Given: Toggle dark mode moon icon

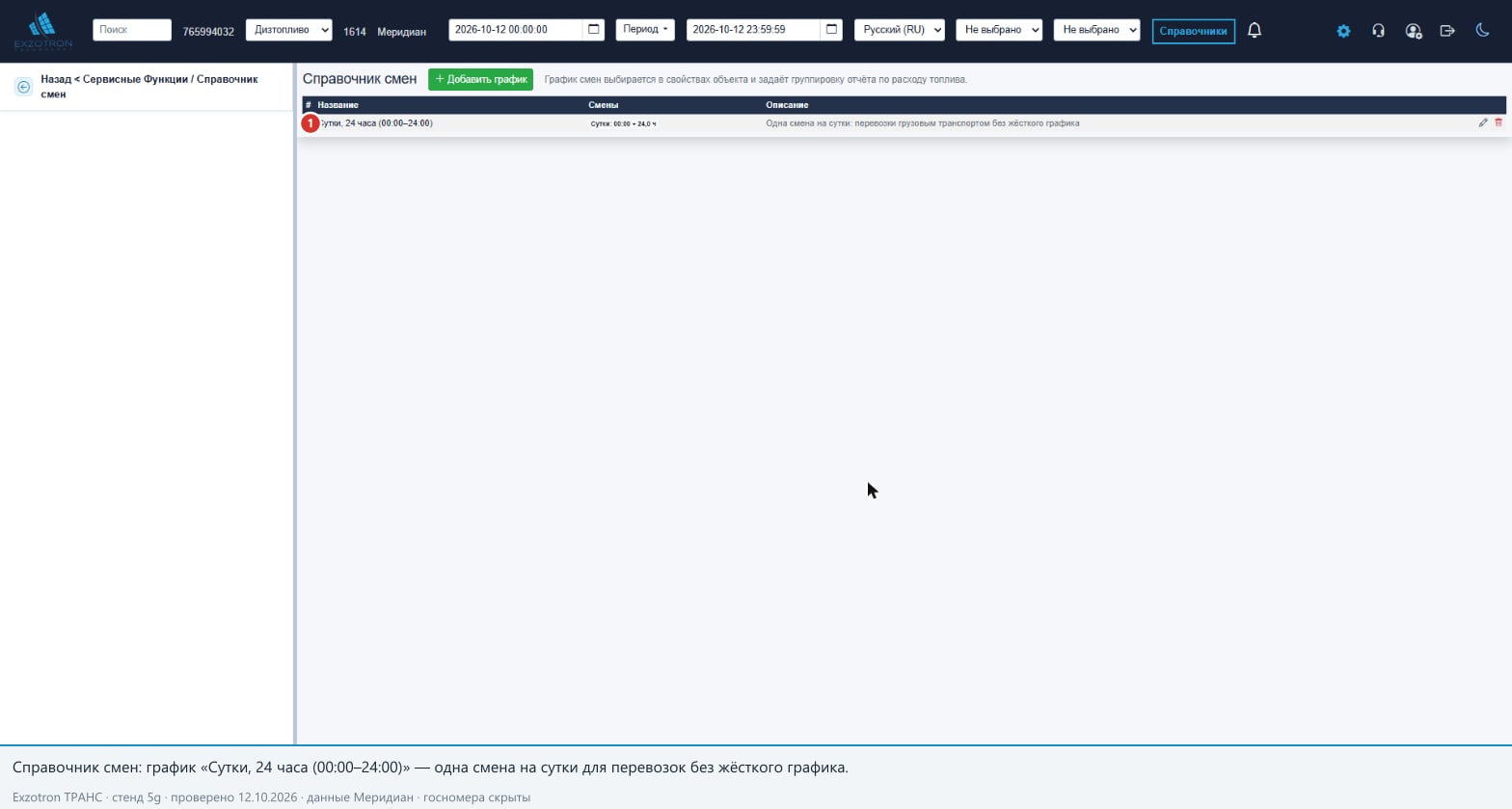Looking at the screenshot, I should (1482, 30).
